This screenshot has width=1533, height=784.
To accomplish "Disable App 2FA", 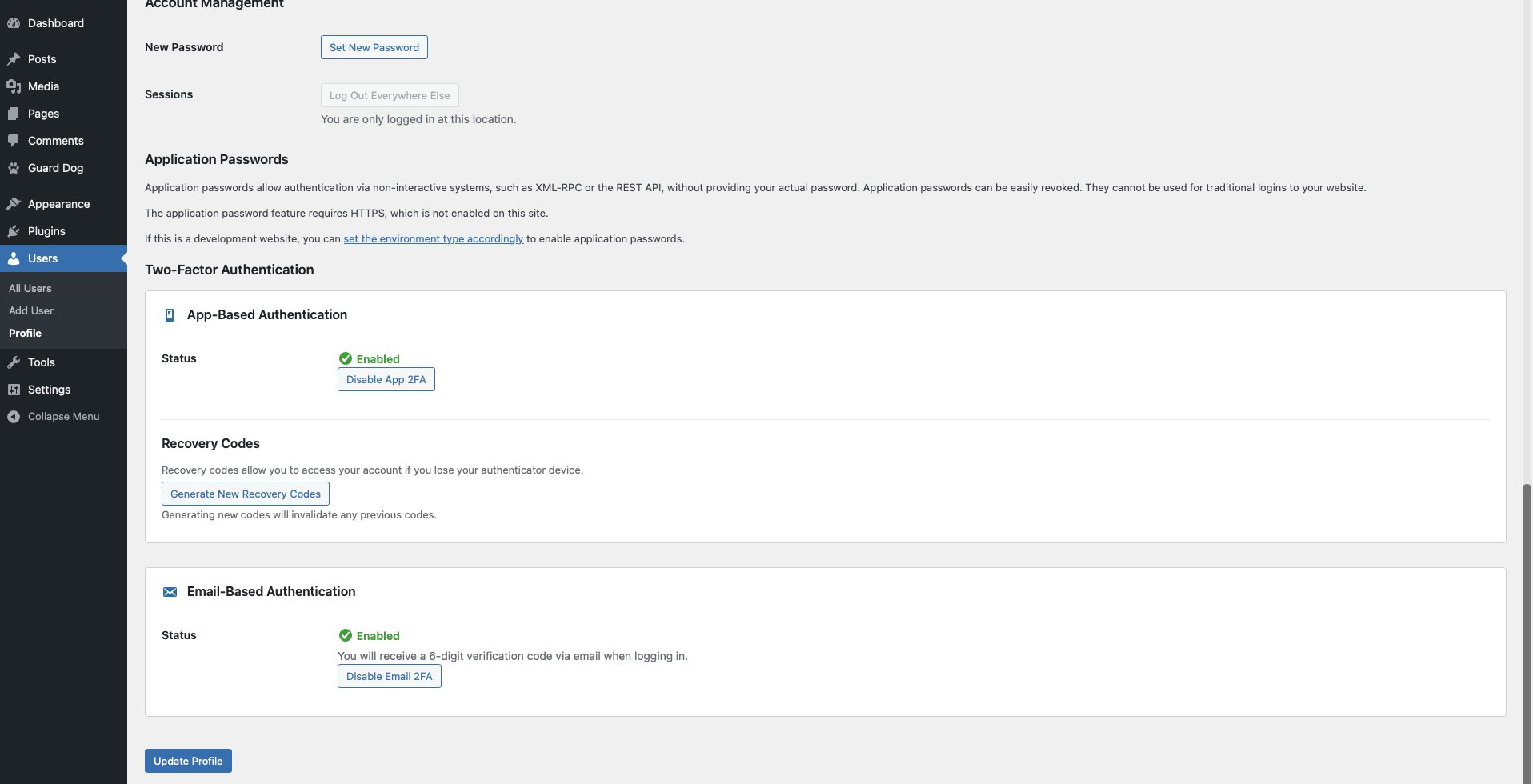I will pyautogui.click(x=386, y=378).
